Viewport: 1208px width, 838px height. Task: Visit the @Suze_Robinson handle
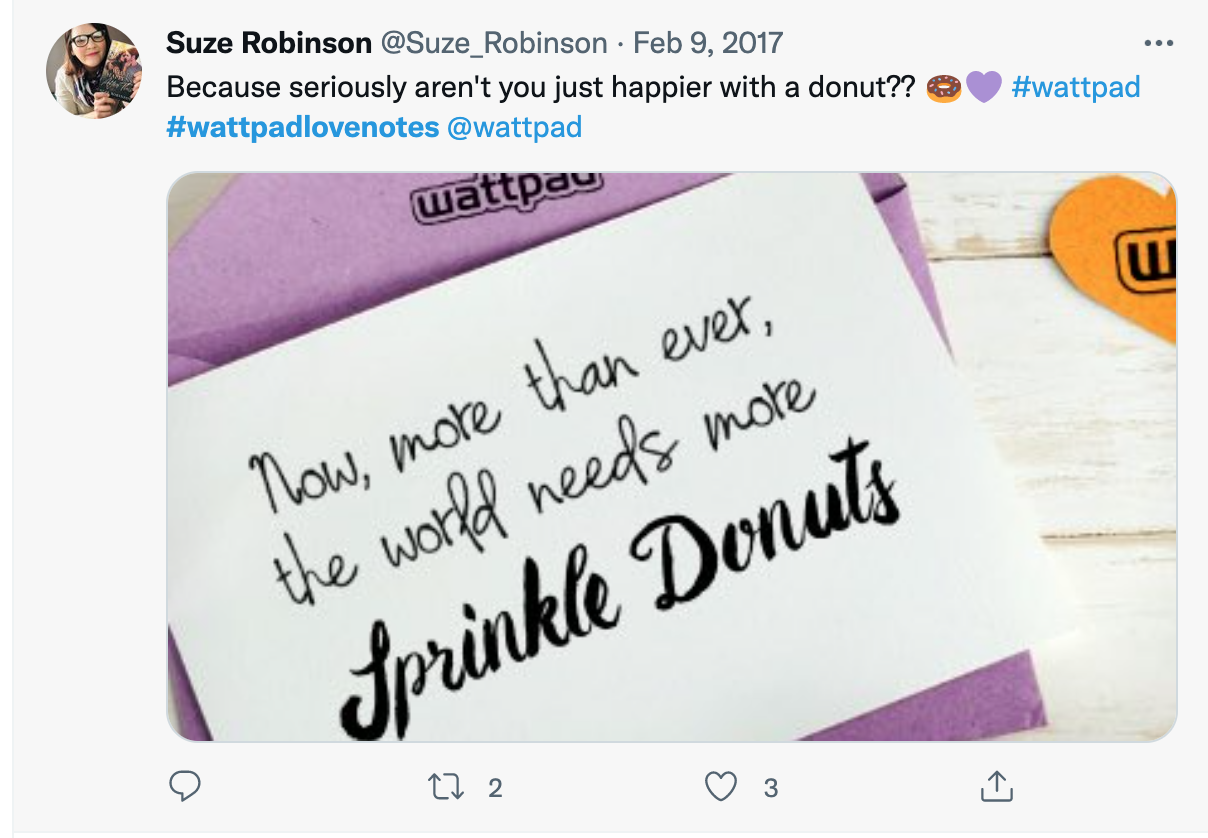(x=495, y=43)
